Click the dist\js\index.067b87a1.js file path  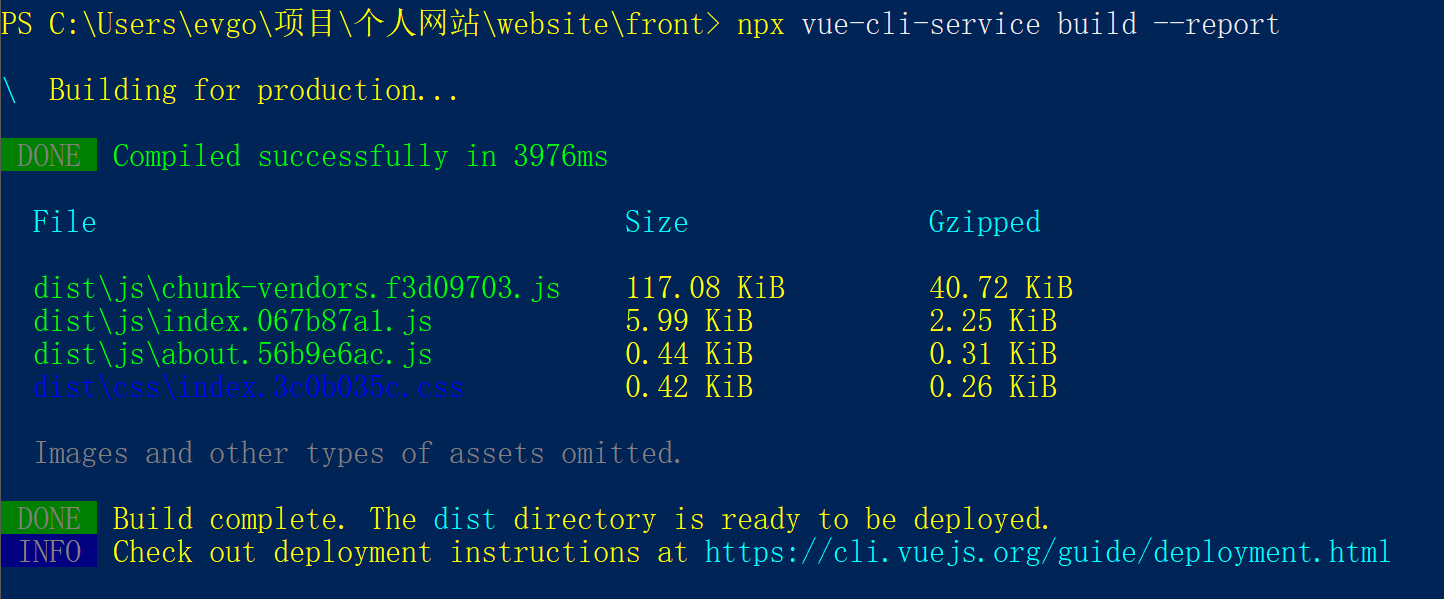(x=232, y=322)
